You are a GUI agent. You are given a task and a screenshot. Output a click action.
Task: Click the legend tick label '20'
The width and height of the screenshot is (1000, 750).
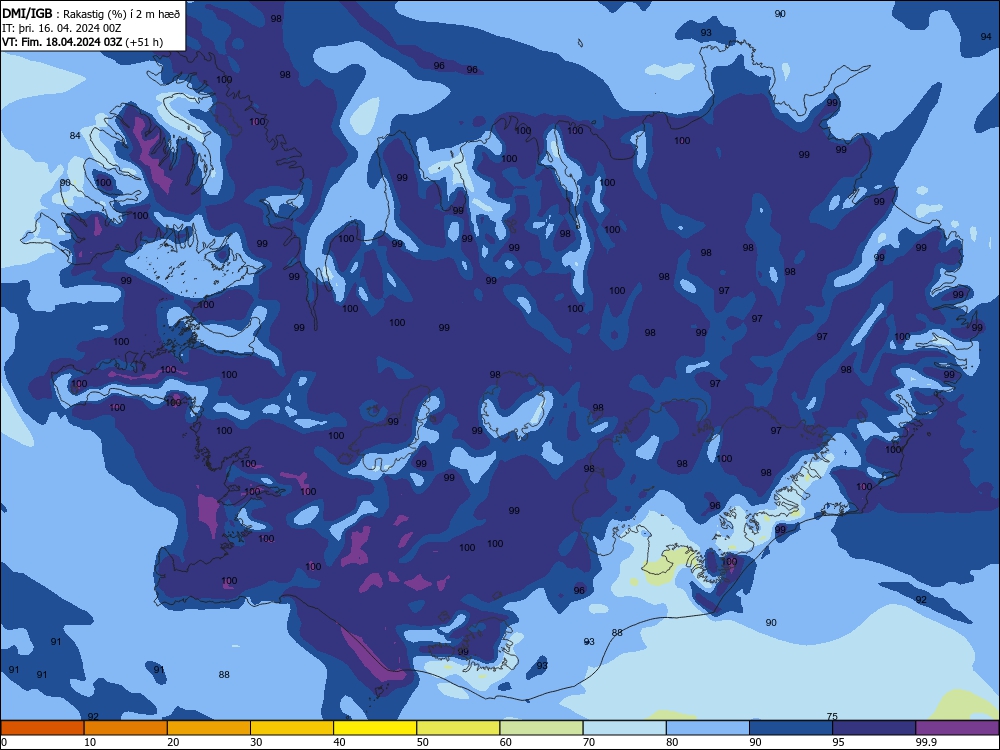point(173,742)
